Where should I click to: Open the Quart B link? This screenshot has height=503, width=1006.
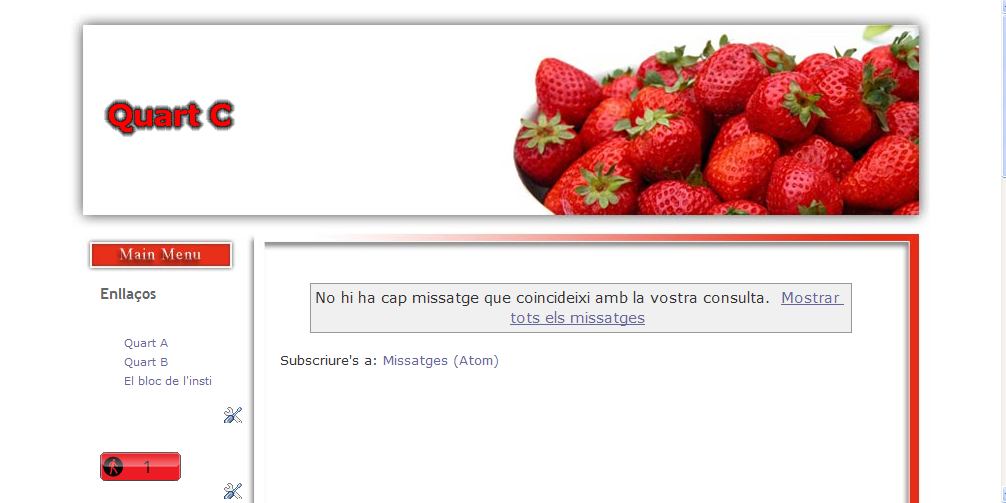146,362
